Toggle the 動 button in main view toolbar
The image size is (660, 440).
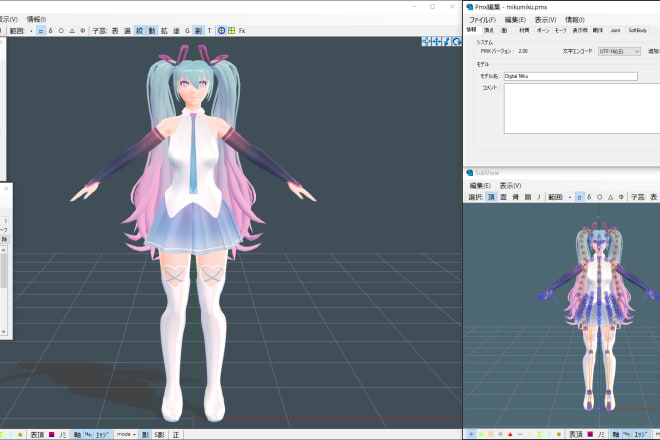pos(152,31)
